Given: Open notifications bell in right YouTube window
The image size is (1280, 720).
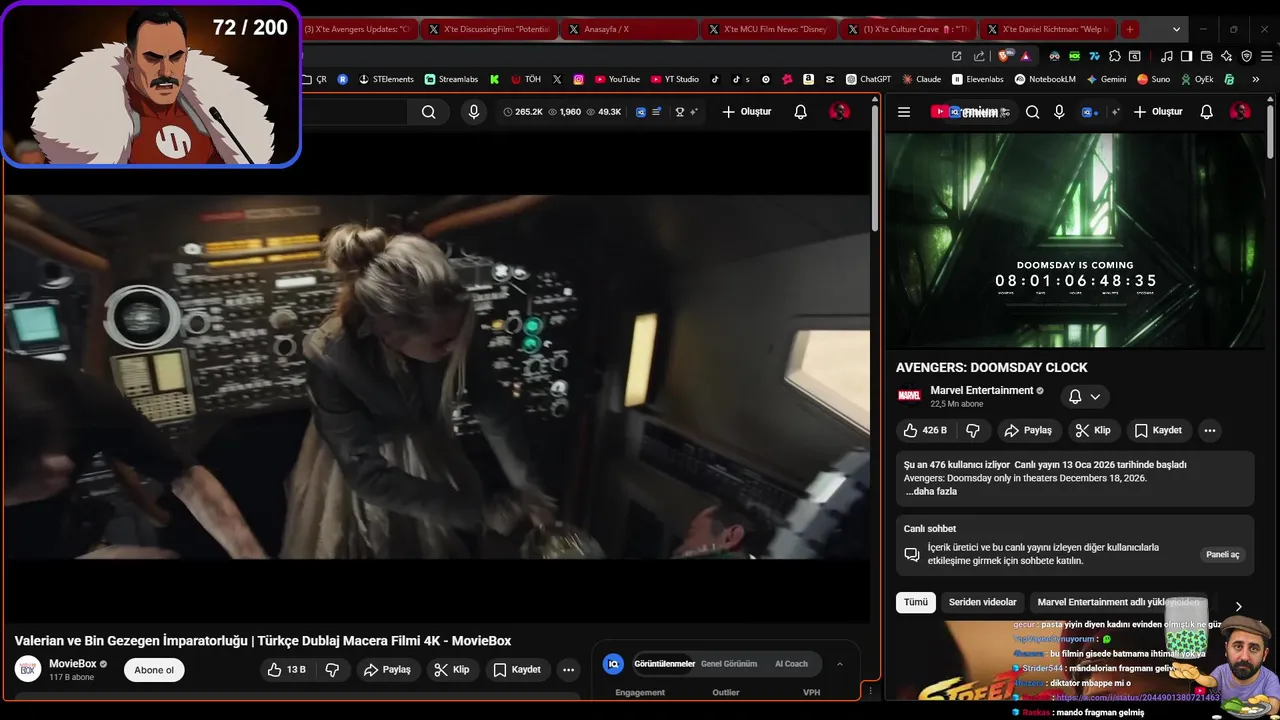Looking at the screenshot, I should pyautogui.click(x=1206, y=112).
